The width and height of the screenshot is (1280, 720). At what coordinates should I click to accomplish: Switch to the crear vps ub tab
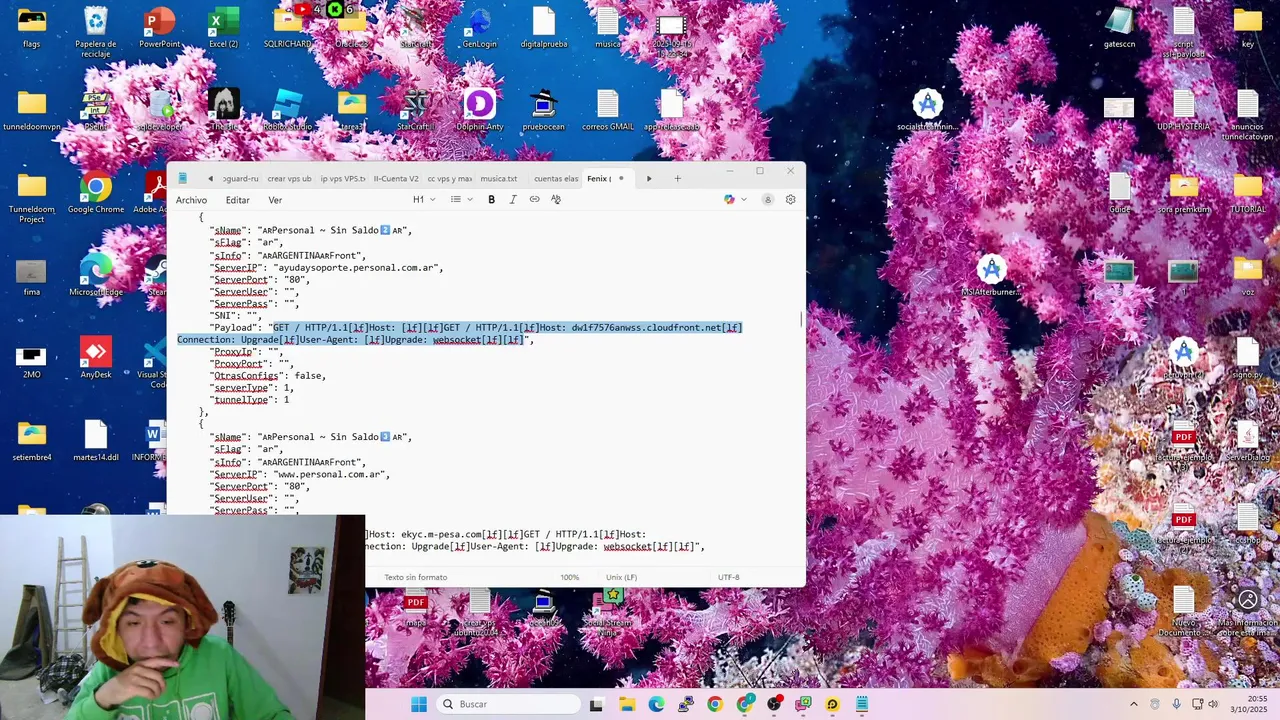coord(289,179)
